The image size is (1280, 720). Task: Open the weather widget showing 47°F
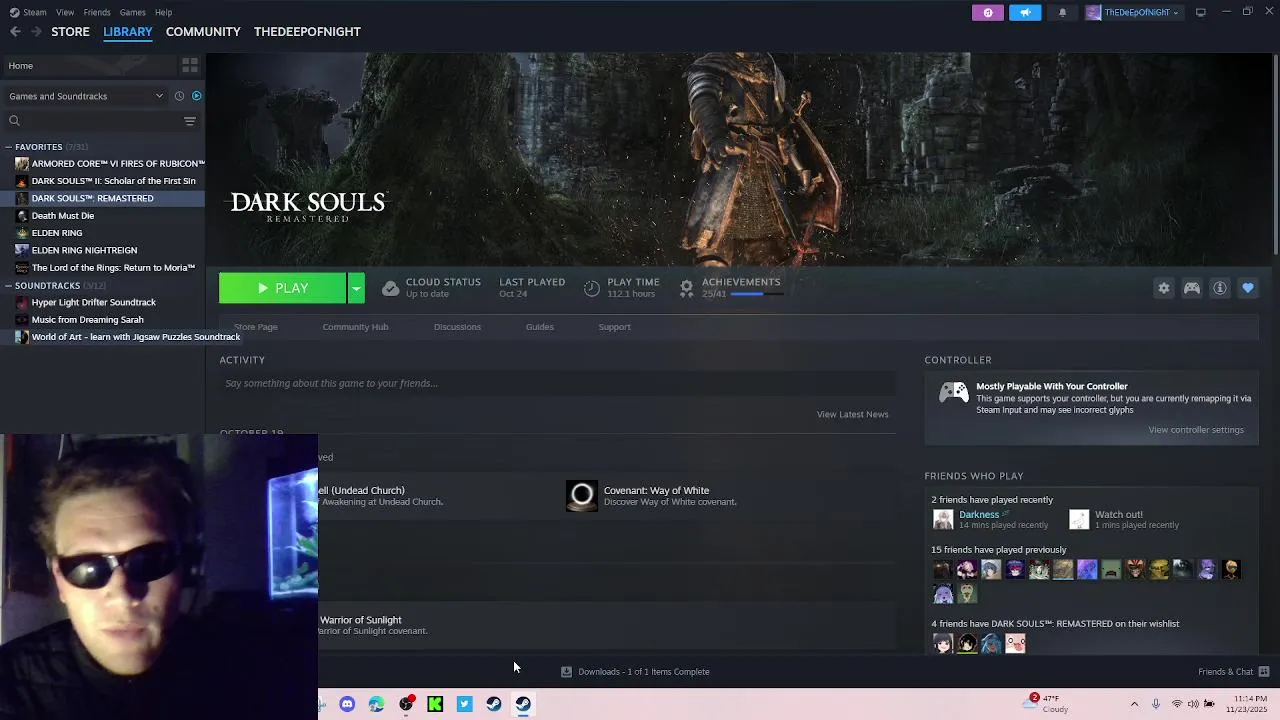1044,704
